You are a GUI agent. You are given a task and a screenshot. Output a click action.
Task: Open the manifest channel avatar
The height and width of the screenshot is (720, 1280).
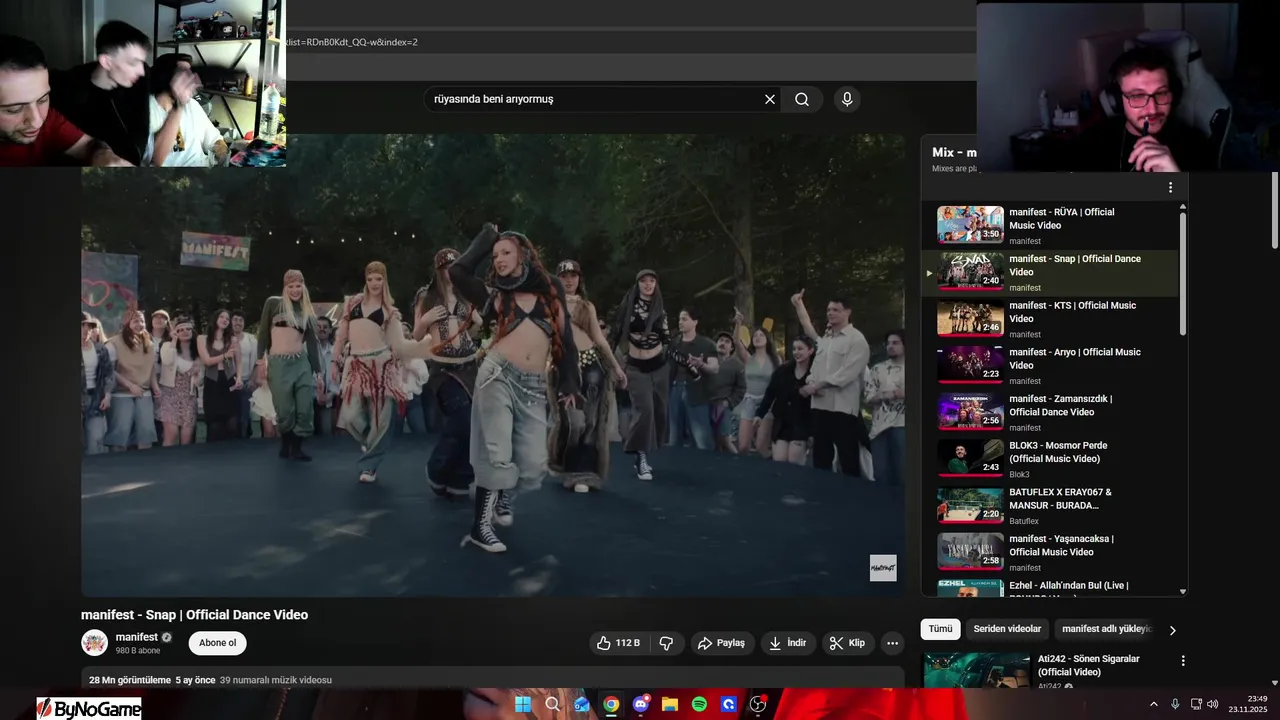click(94, 643)
